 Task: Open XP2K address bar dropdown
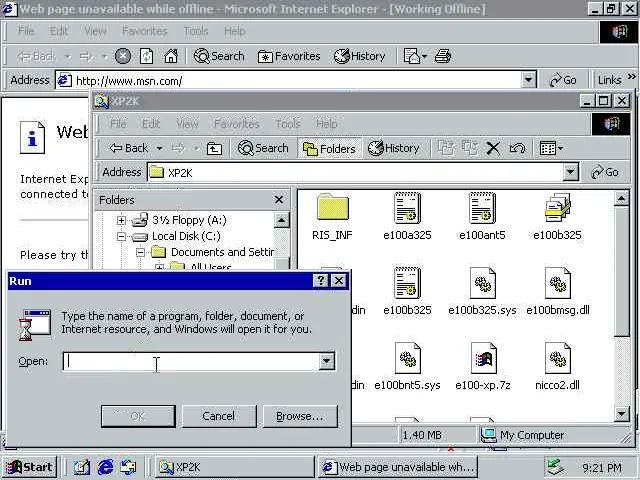pos(571,172)
